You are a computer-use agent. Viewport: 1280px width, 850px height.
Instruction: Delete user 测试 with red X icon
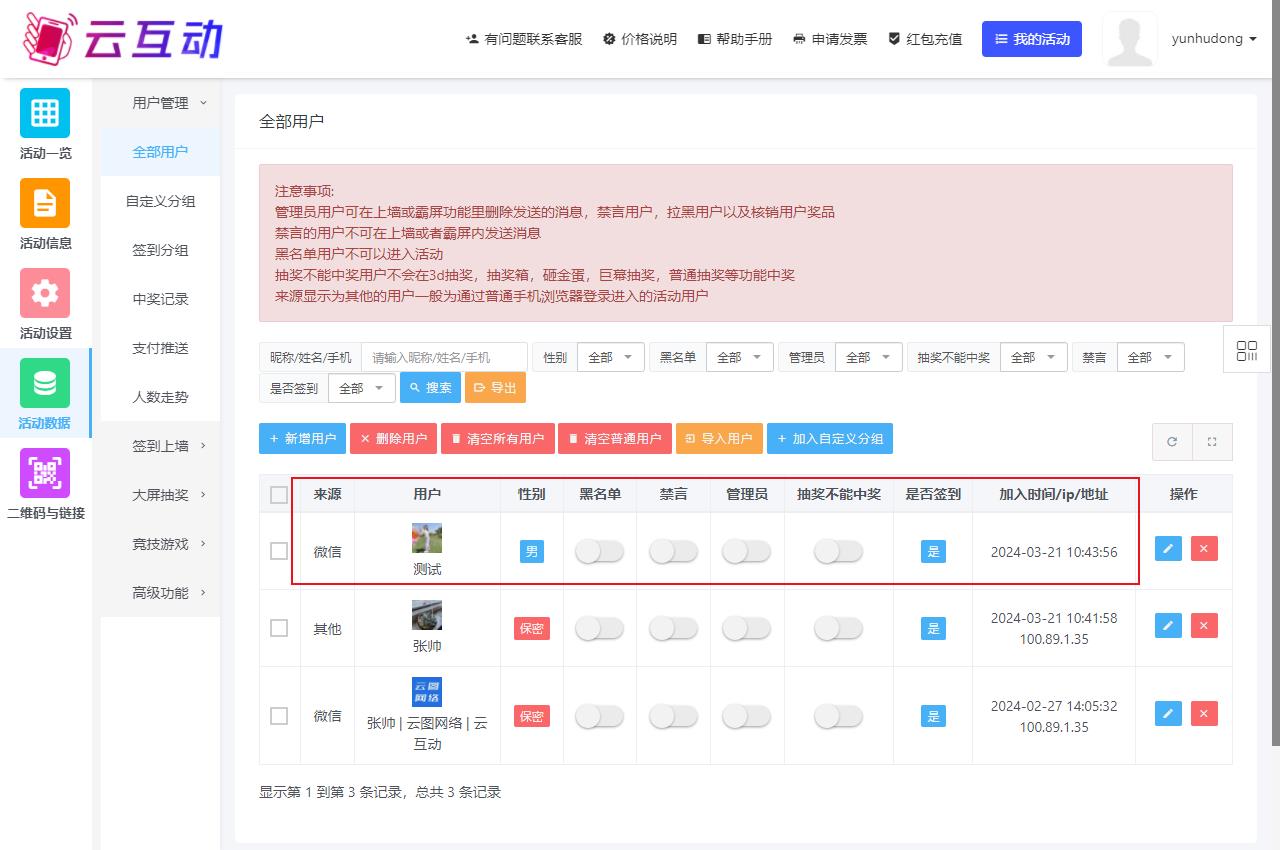pos(1204,548)
